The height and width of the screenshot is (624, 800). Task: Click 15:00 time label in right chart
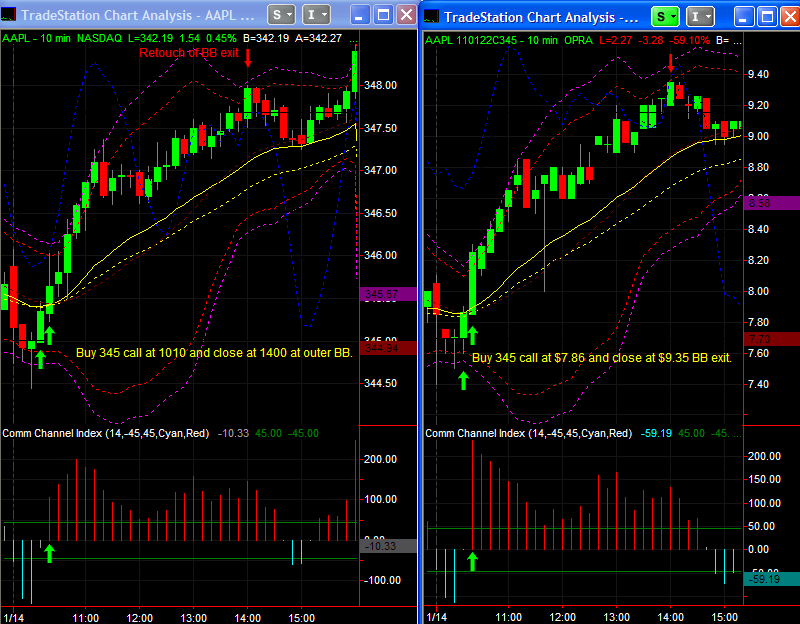(724, 617)
